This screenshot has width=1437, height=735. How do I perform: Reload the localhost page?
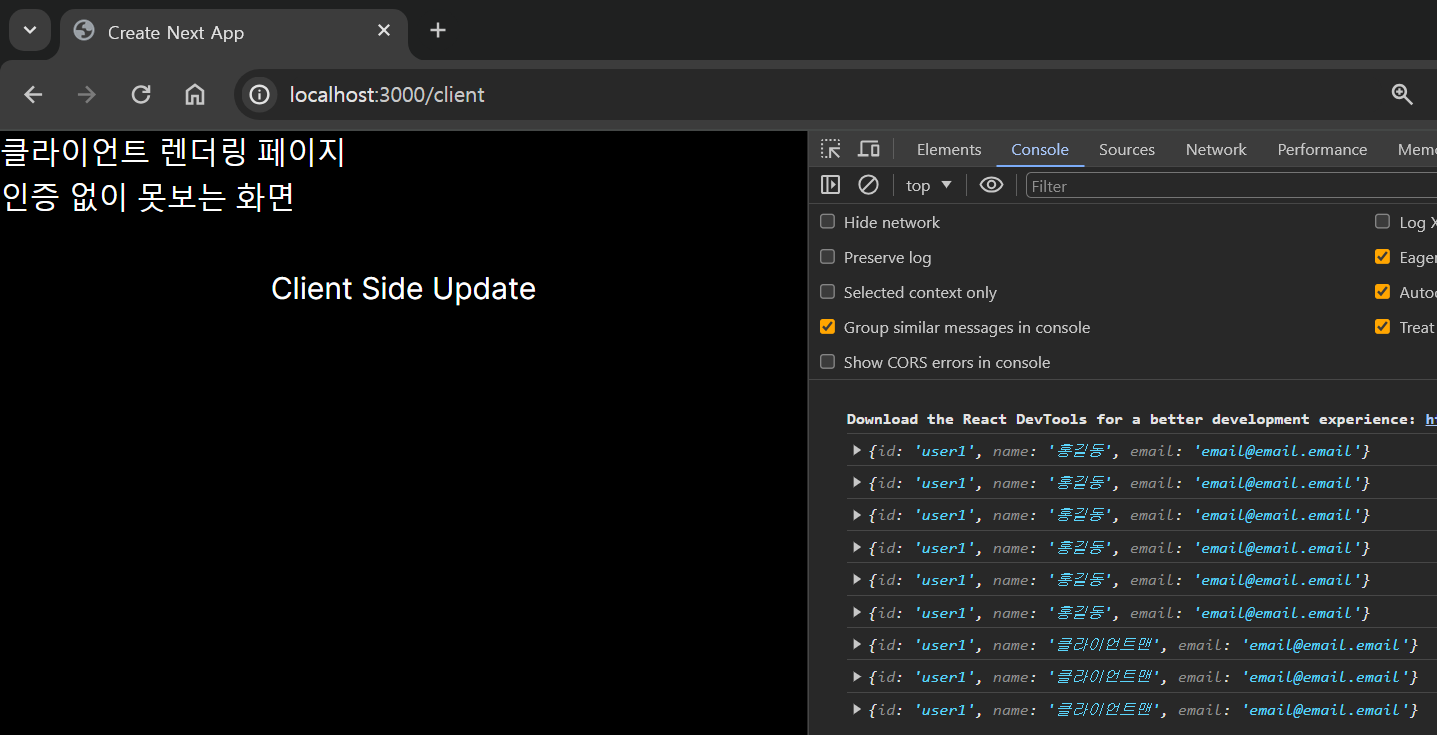140,94
